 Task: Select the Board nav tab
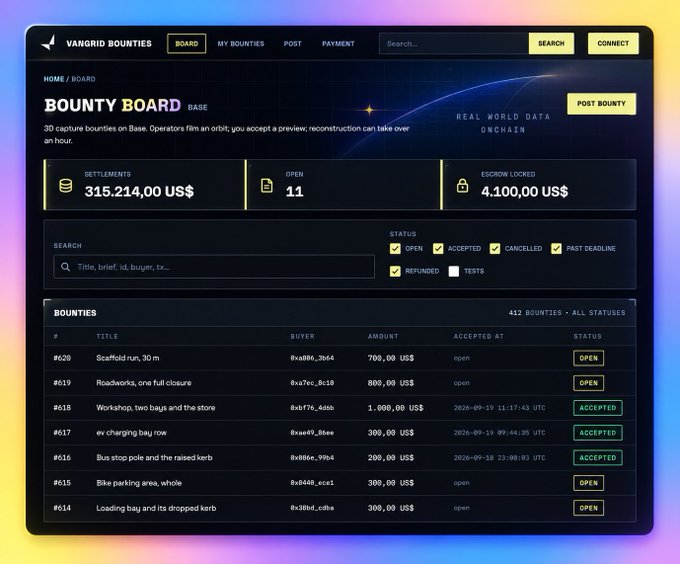[186, 43]
